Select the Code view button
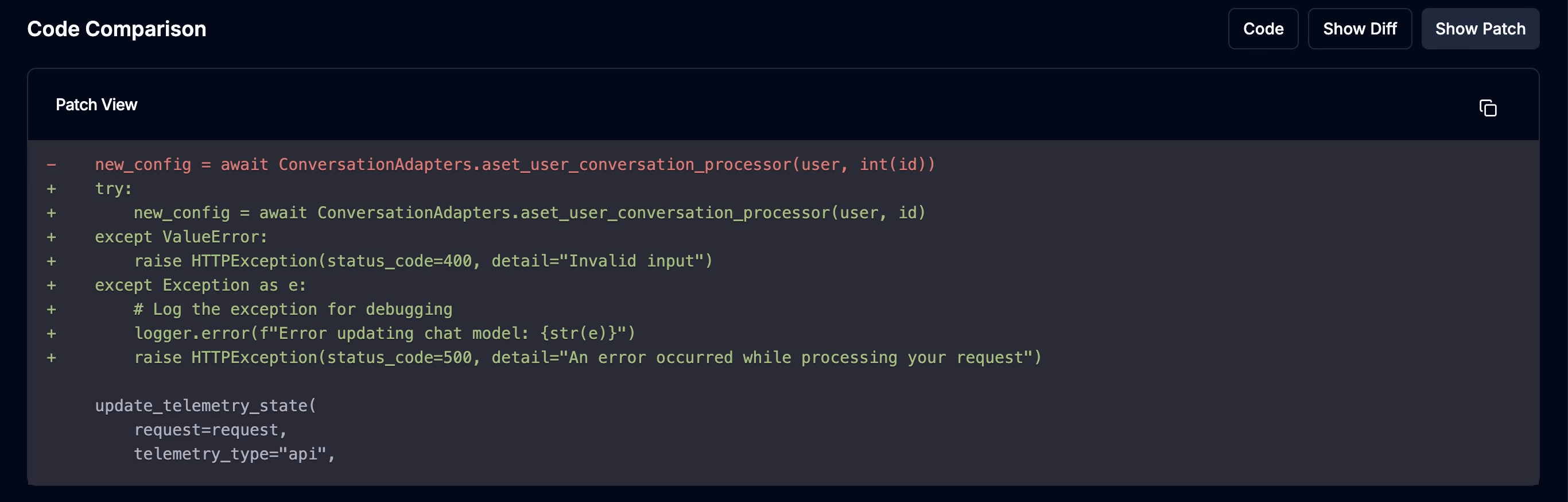Image resolution: width=1568 pixels, height=502 pixels. pyautogui.click(x=1263, y=28)
